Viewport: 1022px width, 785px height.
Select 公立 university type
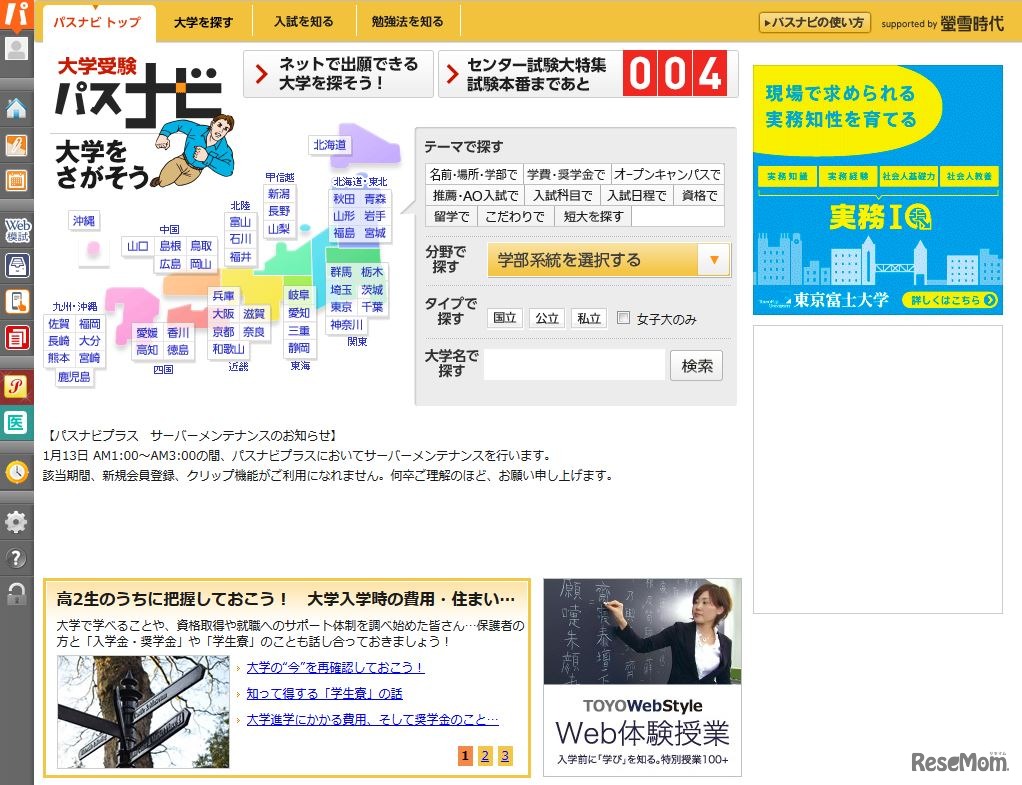coord(547,318)
